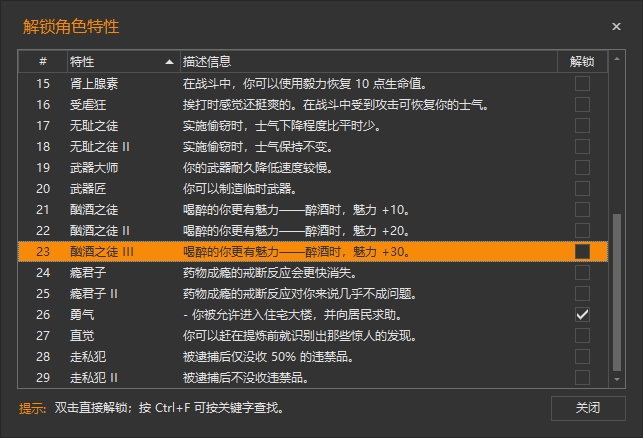Select the 勇气 trait name

82,315
